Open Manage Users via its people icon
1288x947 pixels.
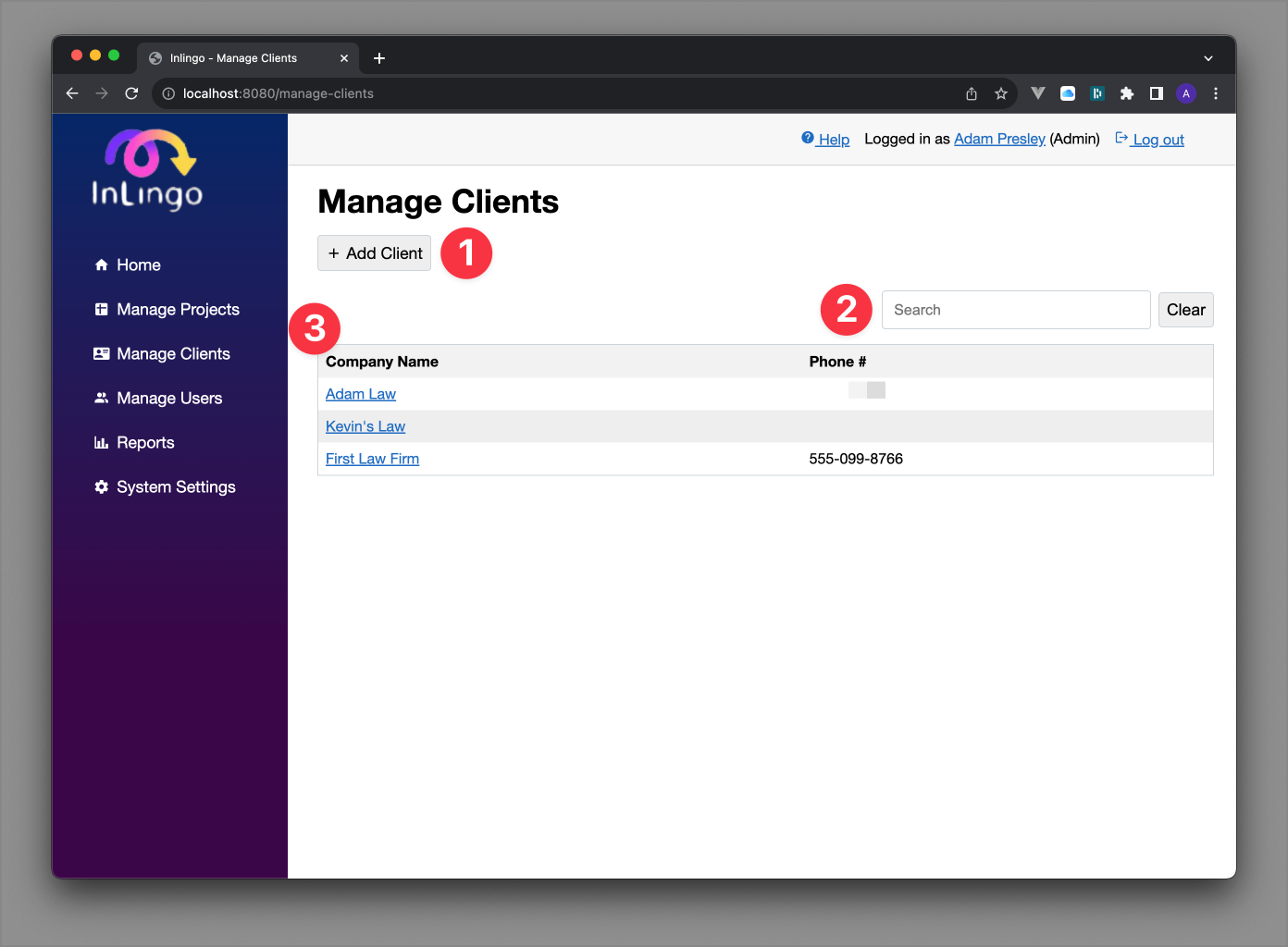[102, 398]
